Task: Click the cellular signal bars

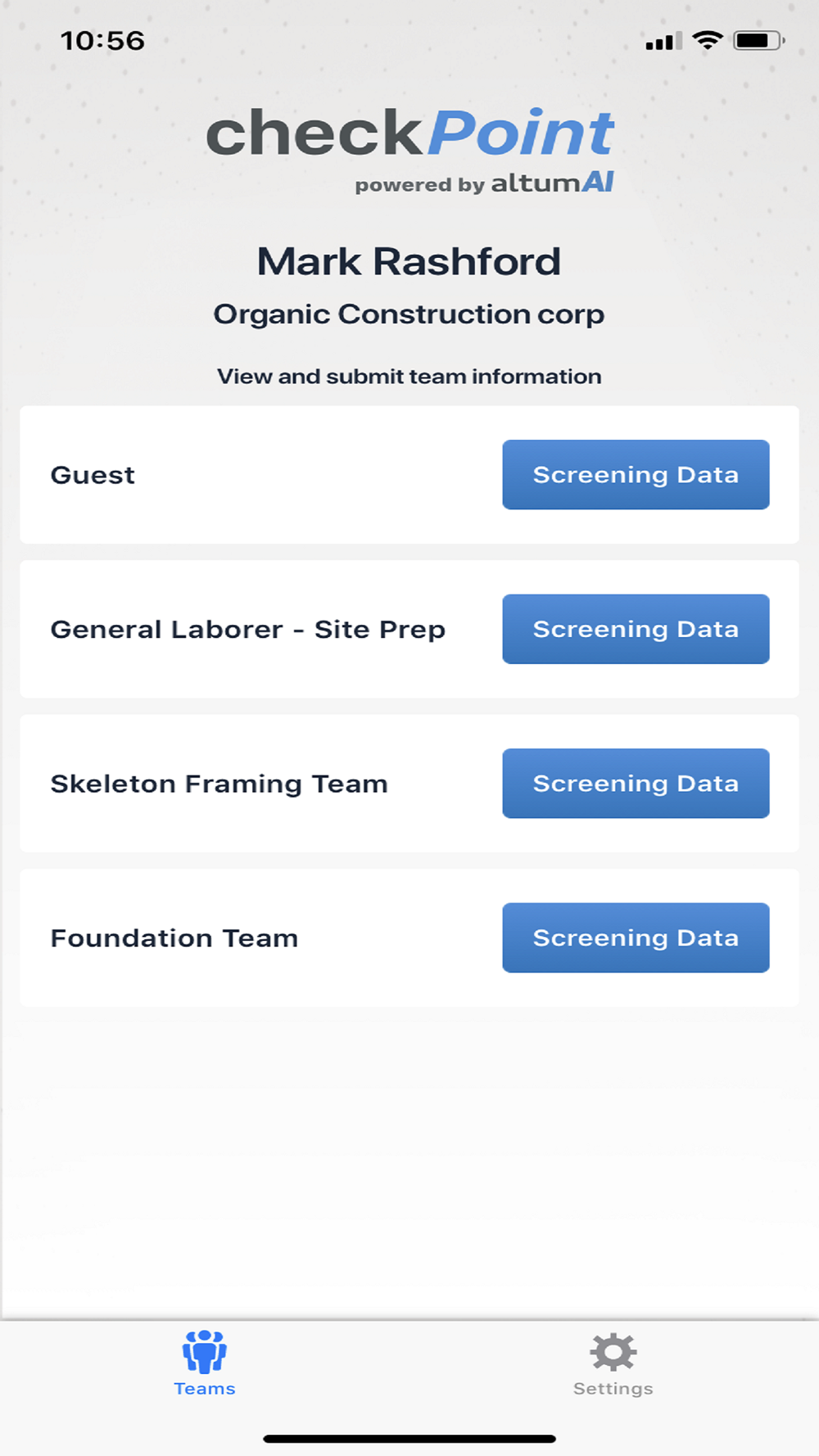Action: pos(663,41)
